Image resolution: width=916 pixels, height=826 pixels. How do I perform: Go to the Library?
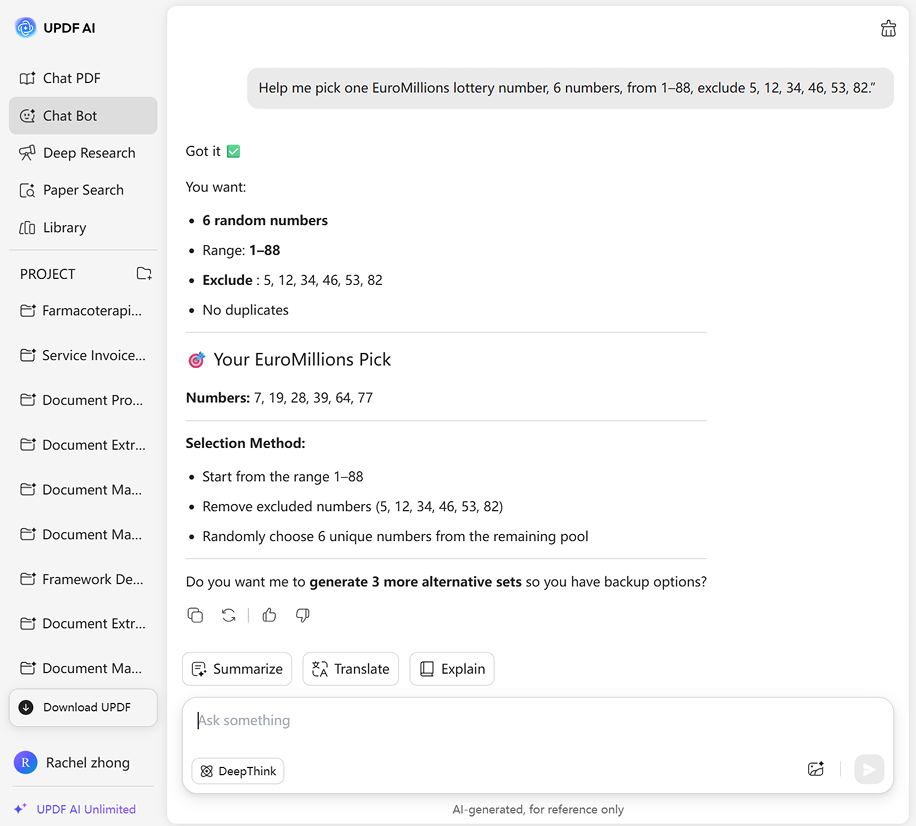tap(64, 228)
